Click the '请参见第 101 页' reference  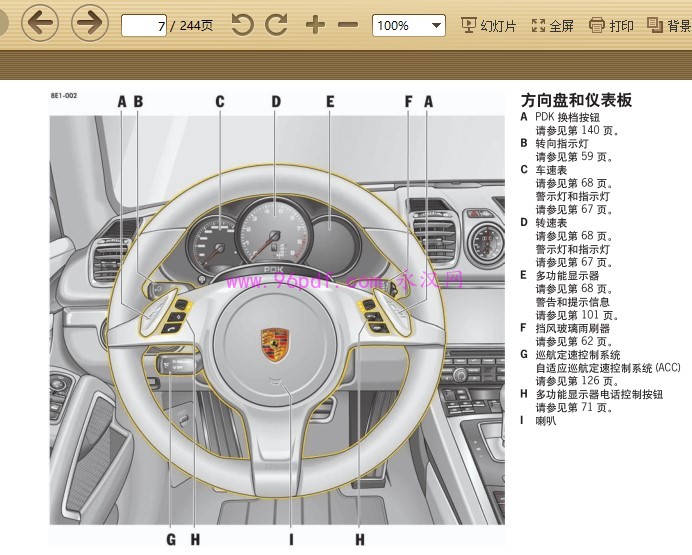pyautogui.click(x=578, y=315)
